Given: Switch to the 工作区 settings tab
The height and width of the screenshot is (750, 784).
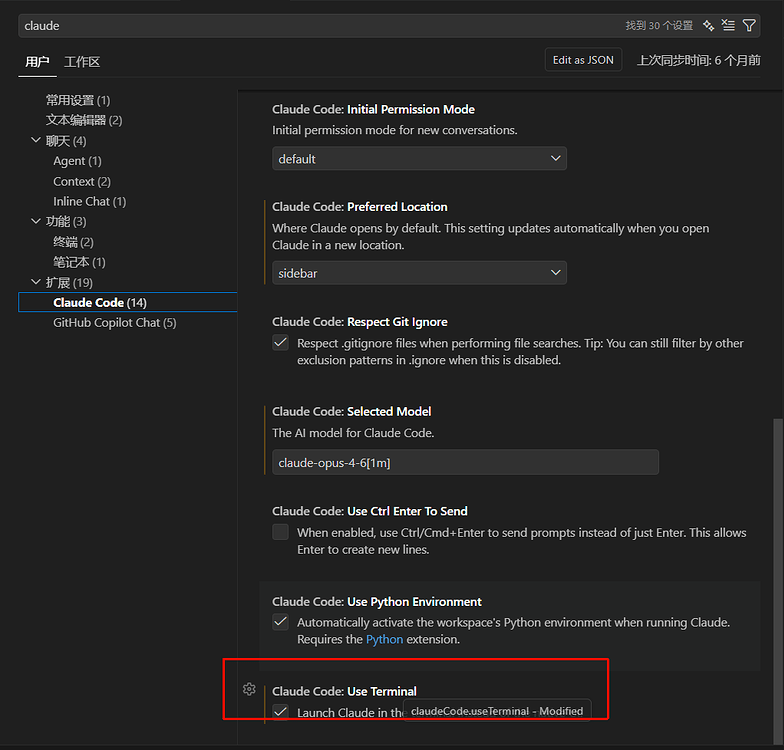Looking at the screenshot, I should [82, 62].
